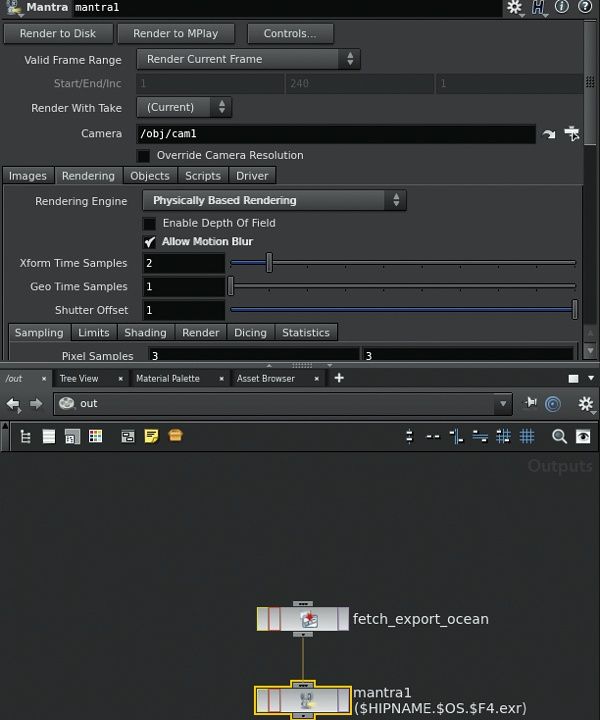The height and width of the screenshot is (720, 600).
Task: Open the network search magnifier
Action: tap(559, 436)
